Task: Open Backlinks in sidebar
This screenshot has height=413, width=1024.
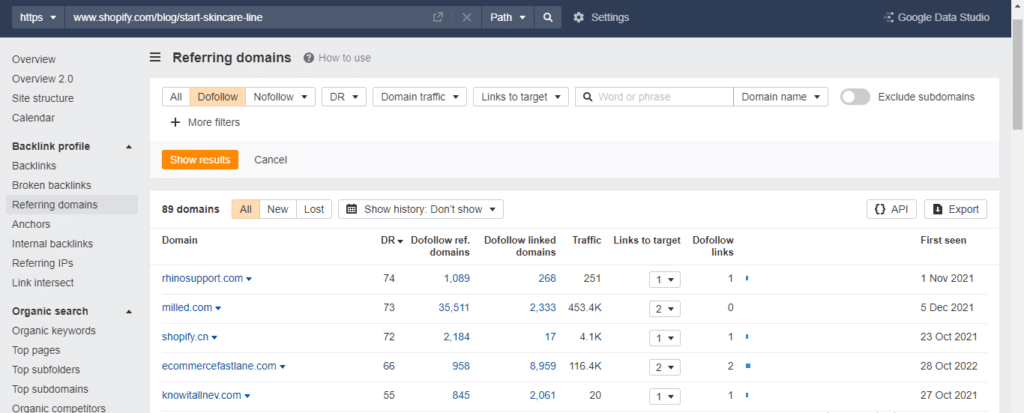Action: pyautogui.click(x=34, y=166)
